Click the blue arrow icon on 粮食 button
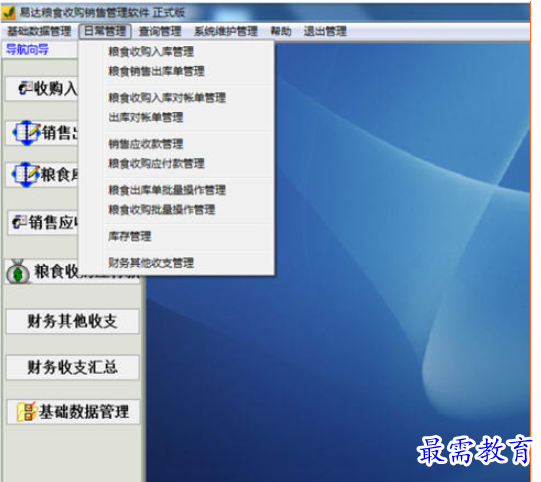Screen dimensions: 541x482 (26, 175)
